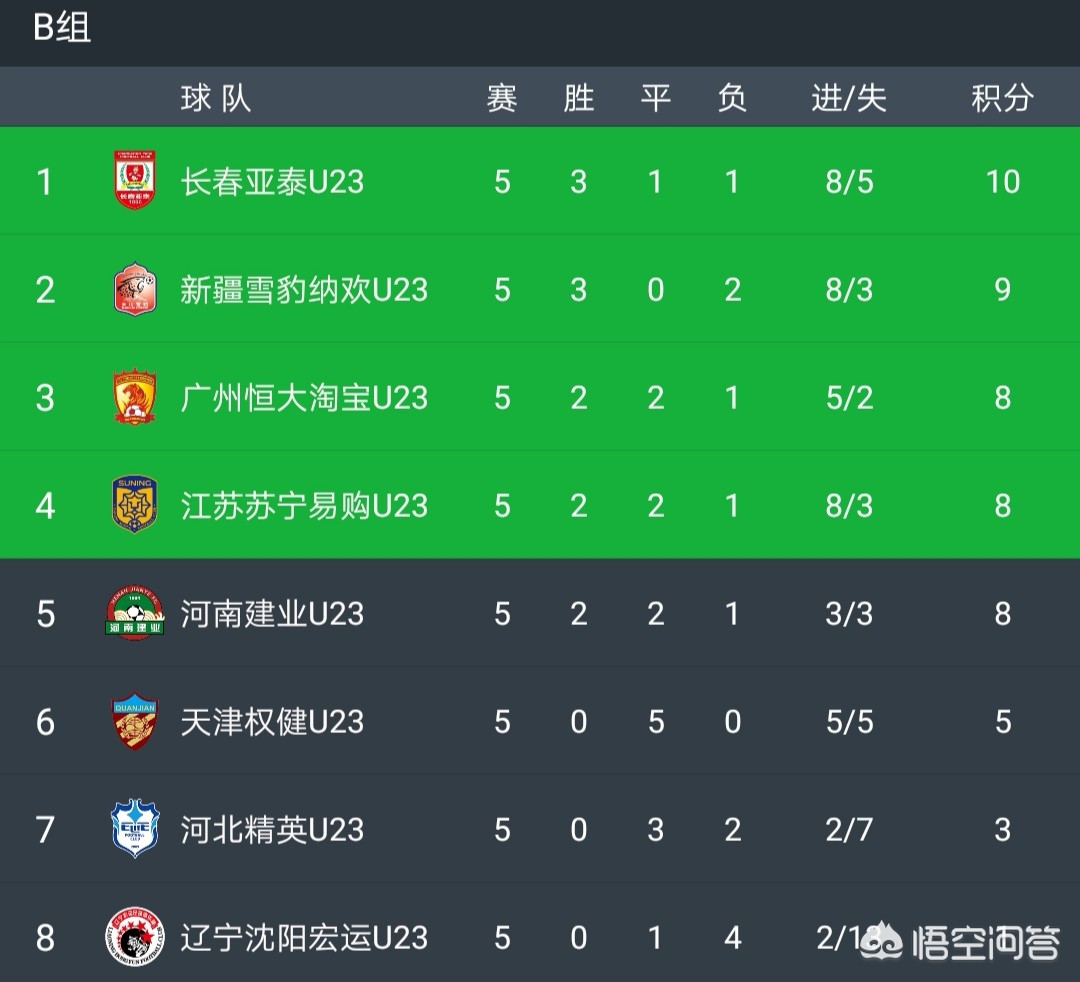Select the Tianjin Quanjian QUANJIAN badge
The width and height of the screenshot is (1080, 982).
(137, 722)
